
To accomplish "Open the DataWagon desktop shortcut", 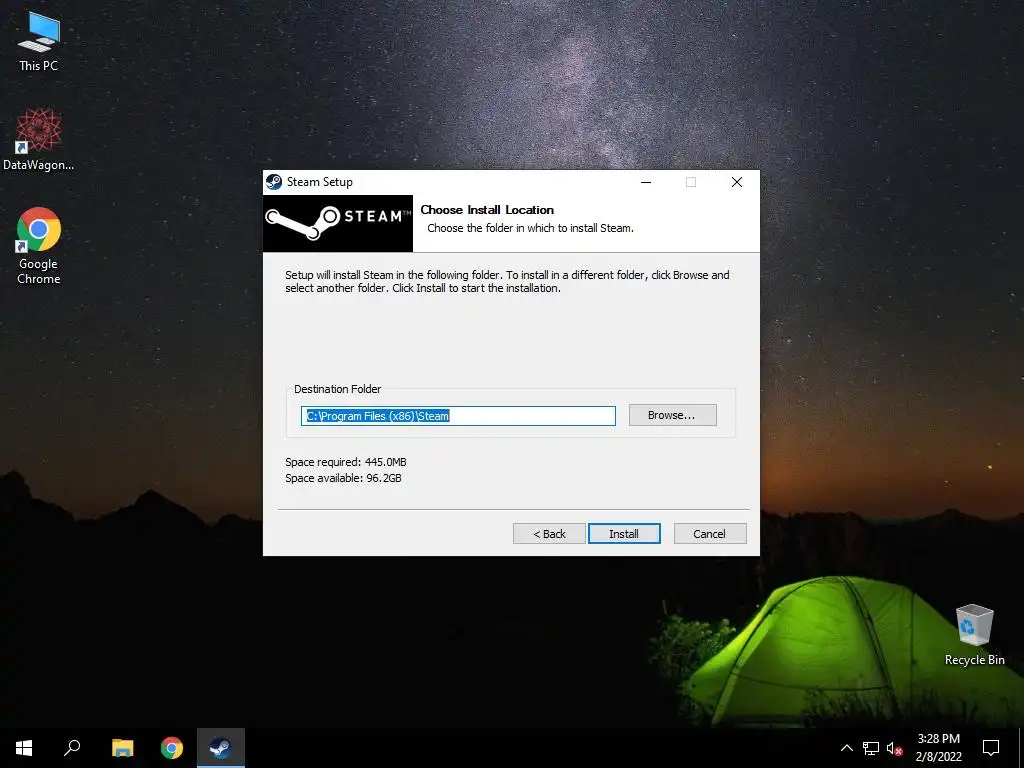I will pyautogui.click(x=39, y=139).
